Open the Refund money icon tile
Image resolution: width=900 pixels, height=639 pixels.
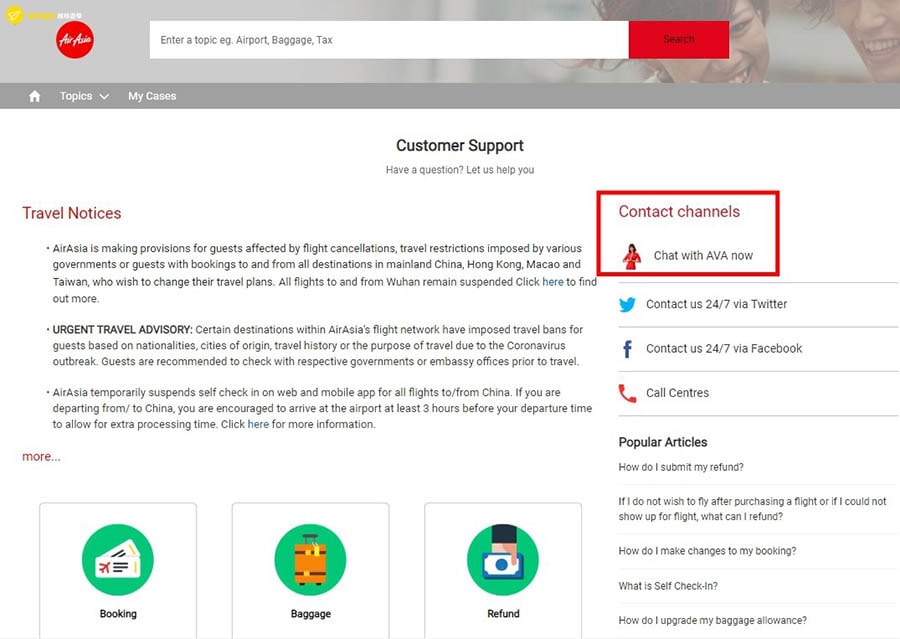pos(503,561)
